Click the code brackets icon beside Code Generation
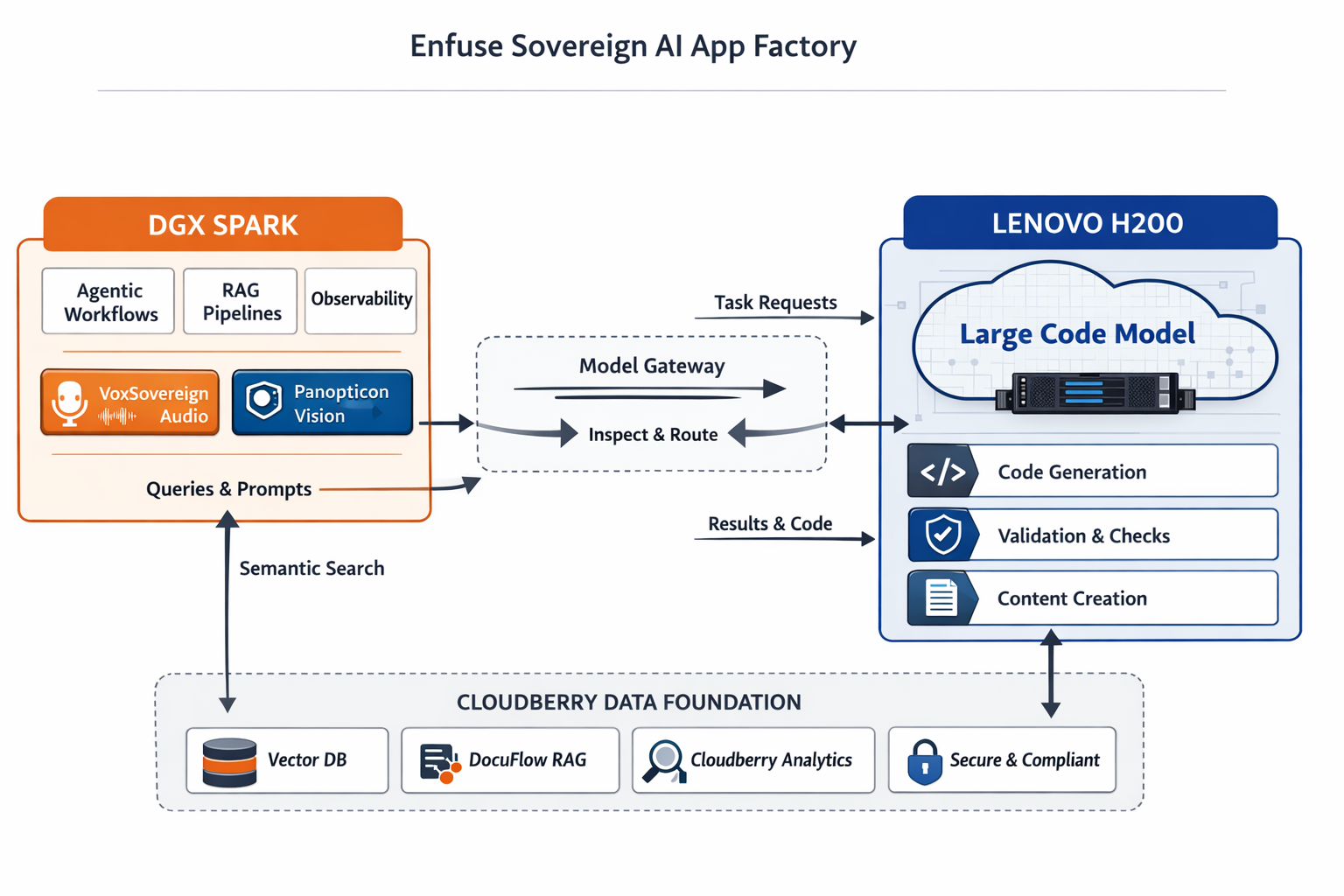 [x=942, y=472]
